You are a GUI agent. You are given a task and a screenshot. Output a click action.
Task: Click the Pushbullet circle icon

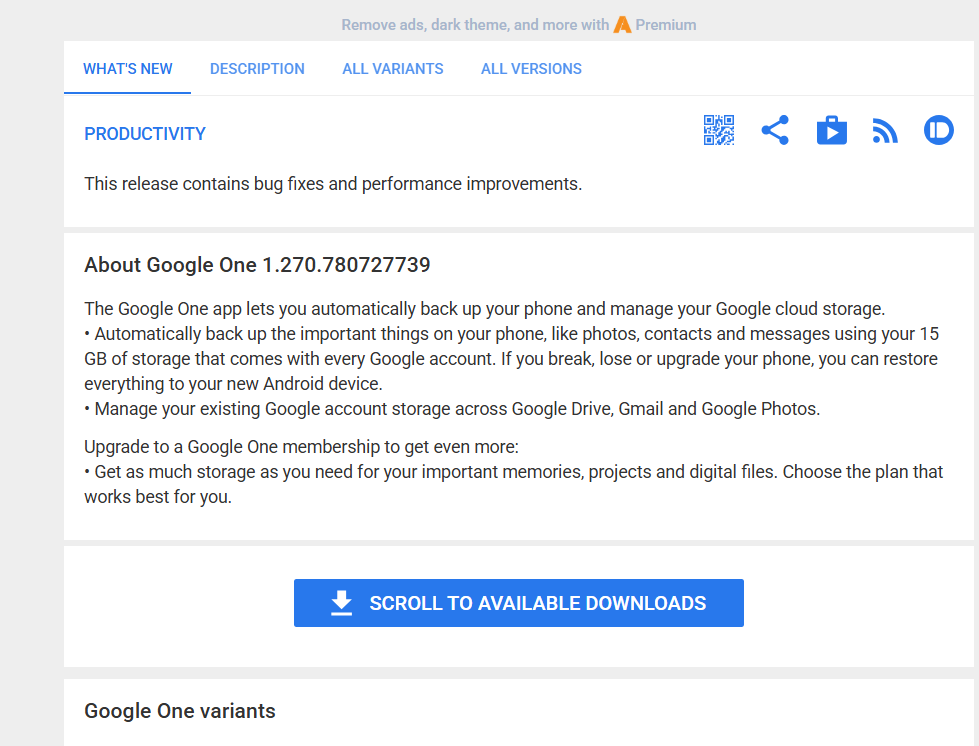click(938, 130)
